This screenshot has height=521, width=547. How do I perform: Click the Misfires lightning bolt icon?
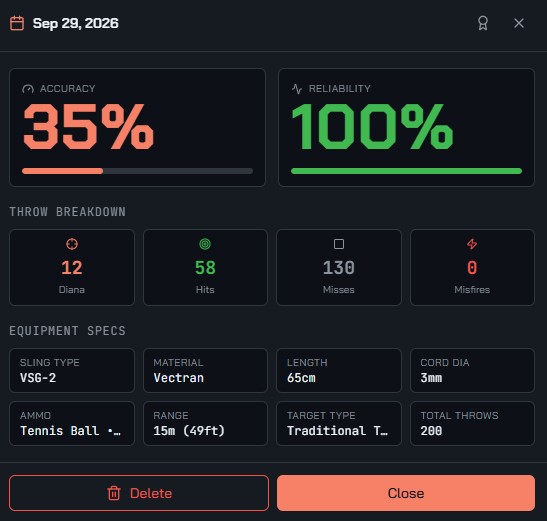point(472,244)
